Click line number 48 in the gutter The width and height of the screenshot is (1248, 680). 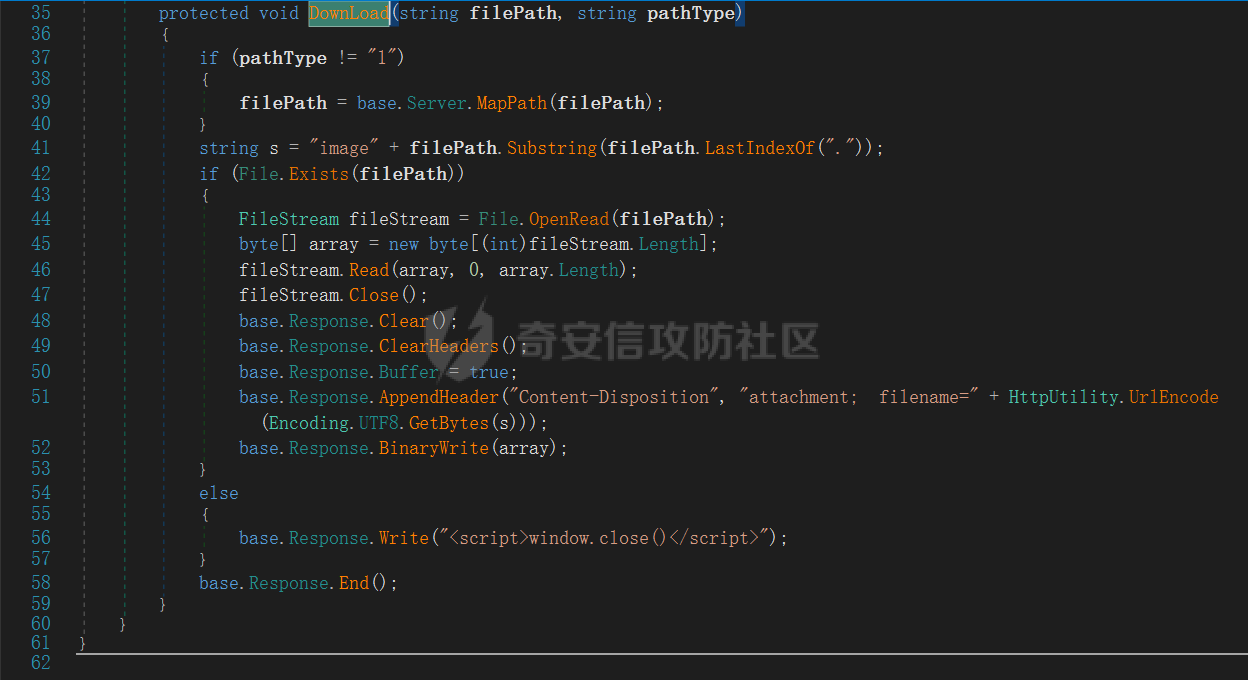(x=41, y=320)
